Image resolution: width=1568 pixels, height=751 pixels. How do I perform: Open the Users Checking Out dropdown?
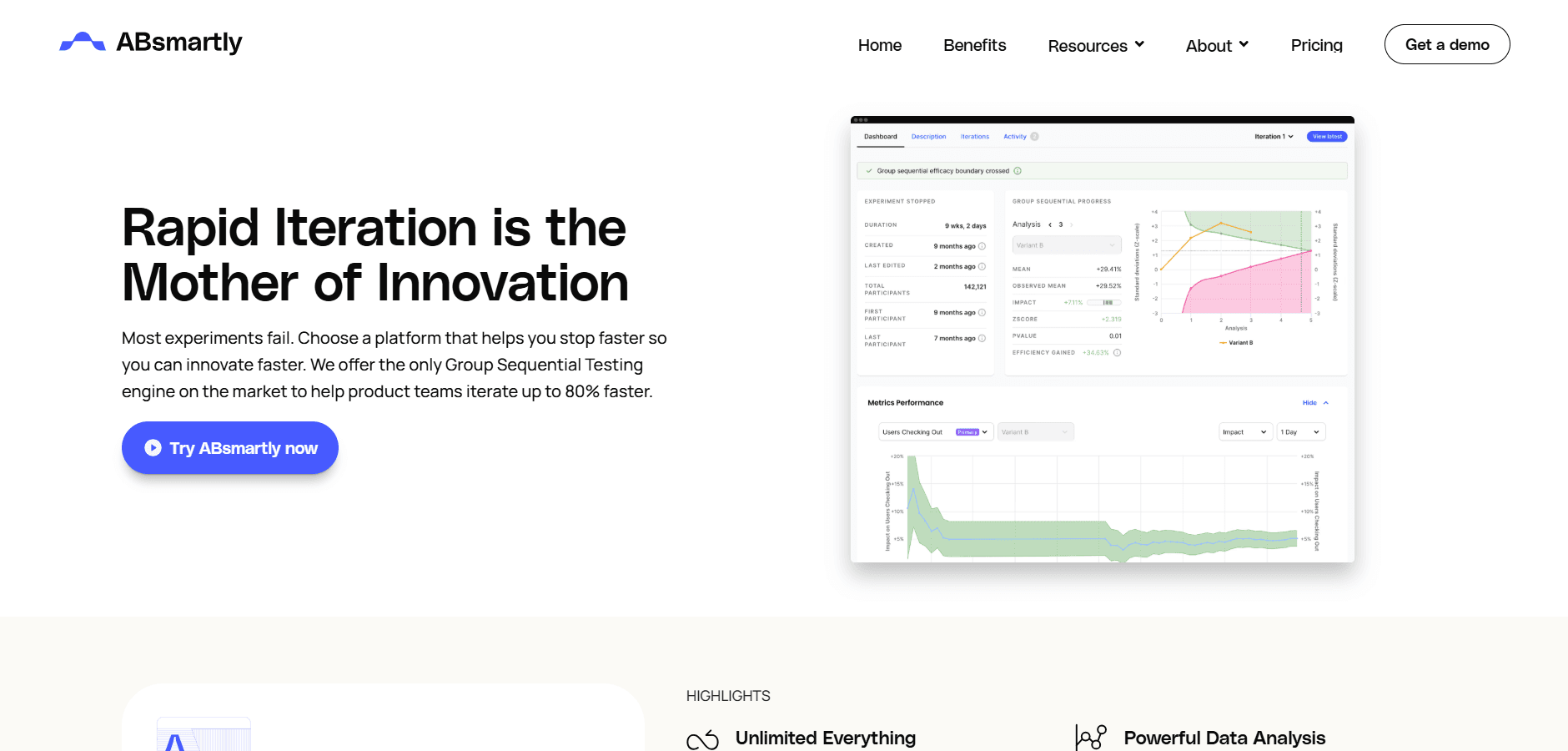click(935, 432)
